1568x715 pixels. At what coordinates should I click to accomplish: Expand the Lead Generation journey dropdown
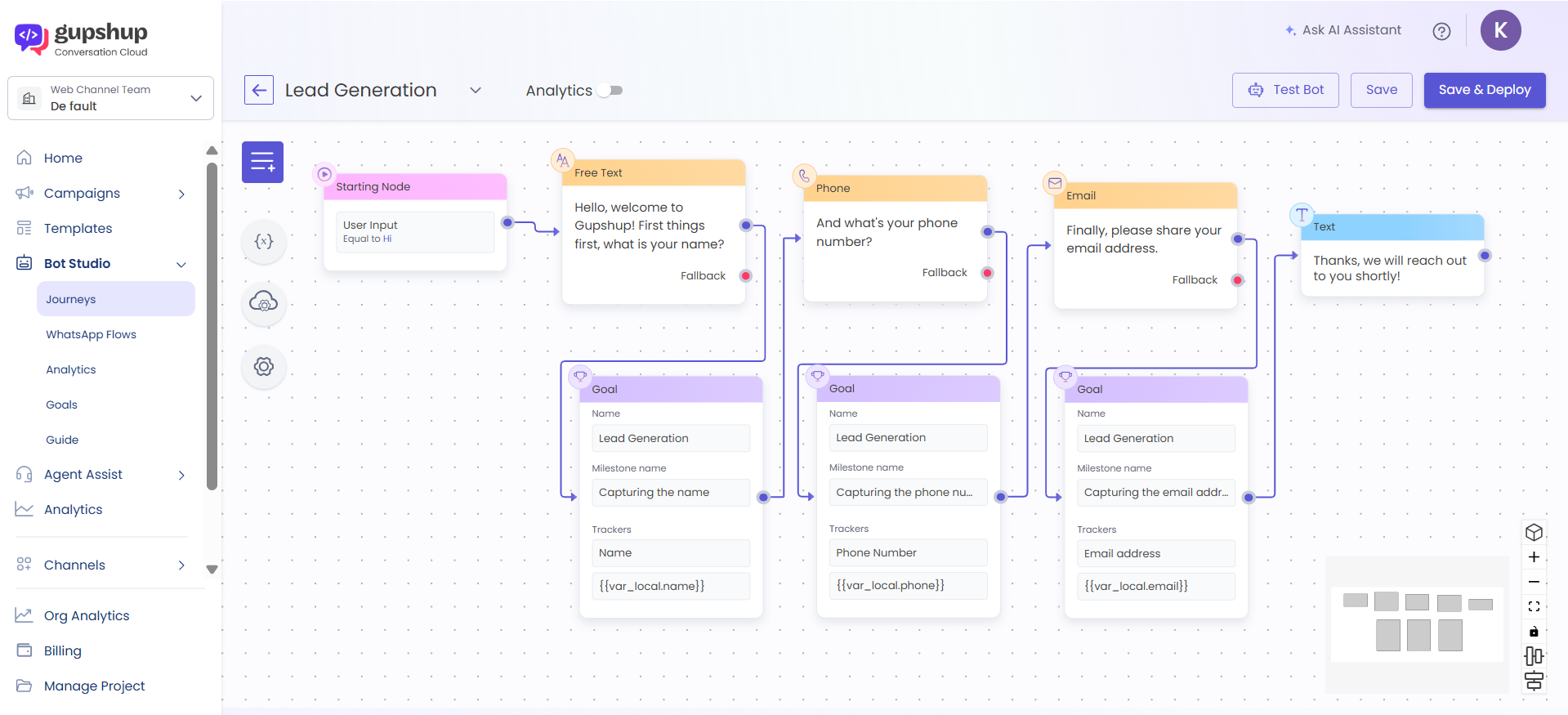(x=476, y=90)
